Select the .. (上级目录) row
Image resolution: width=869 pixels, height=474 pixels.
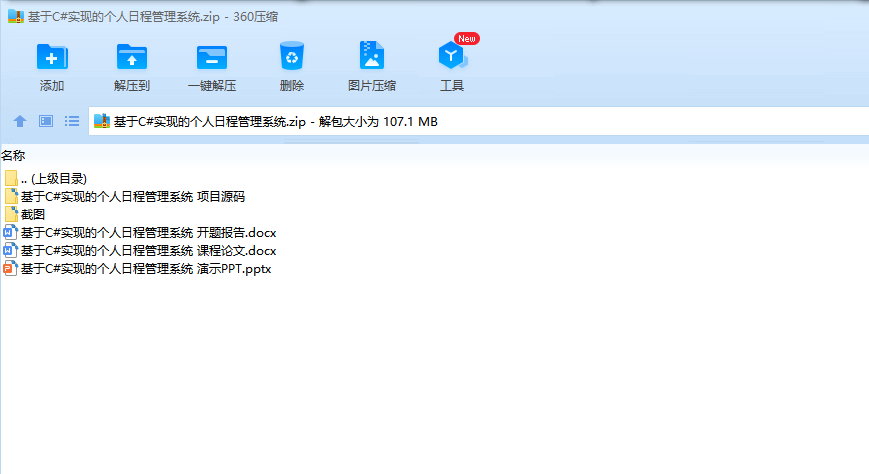(x=54, y=179)
